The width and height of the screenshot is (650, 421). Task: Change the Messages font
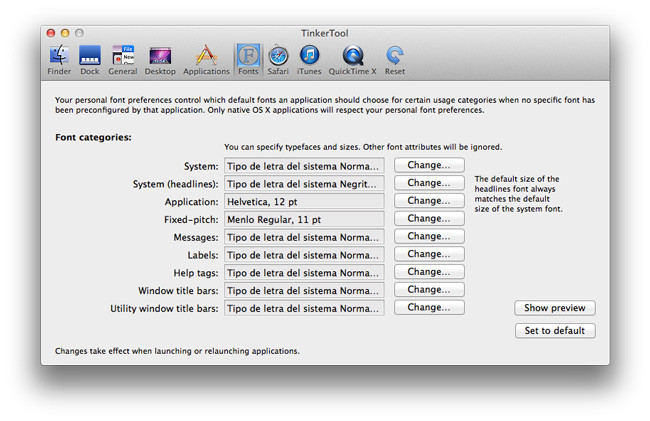tap(429, 236)
